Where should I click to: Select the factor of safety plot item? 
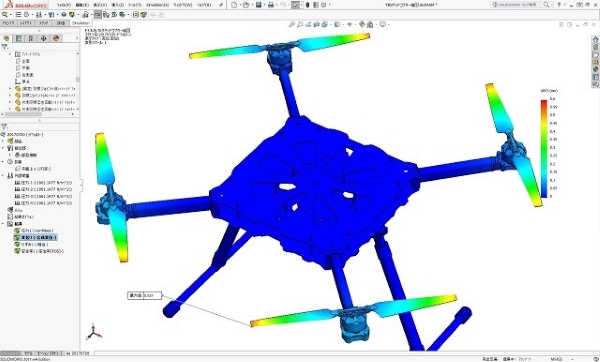pos(39,251)
